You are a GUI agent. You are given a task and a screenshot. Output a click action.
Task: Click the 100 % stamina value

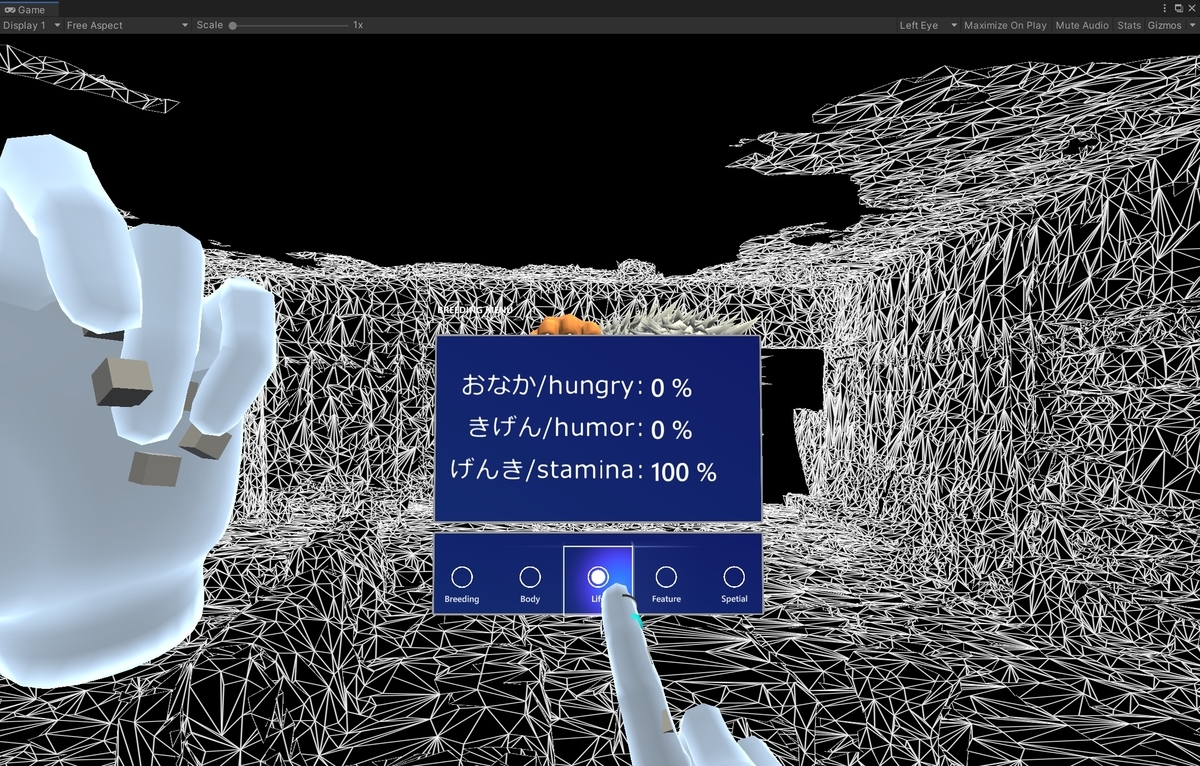coord(683,472)
